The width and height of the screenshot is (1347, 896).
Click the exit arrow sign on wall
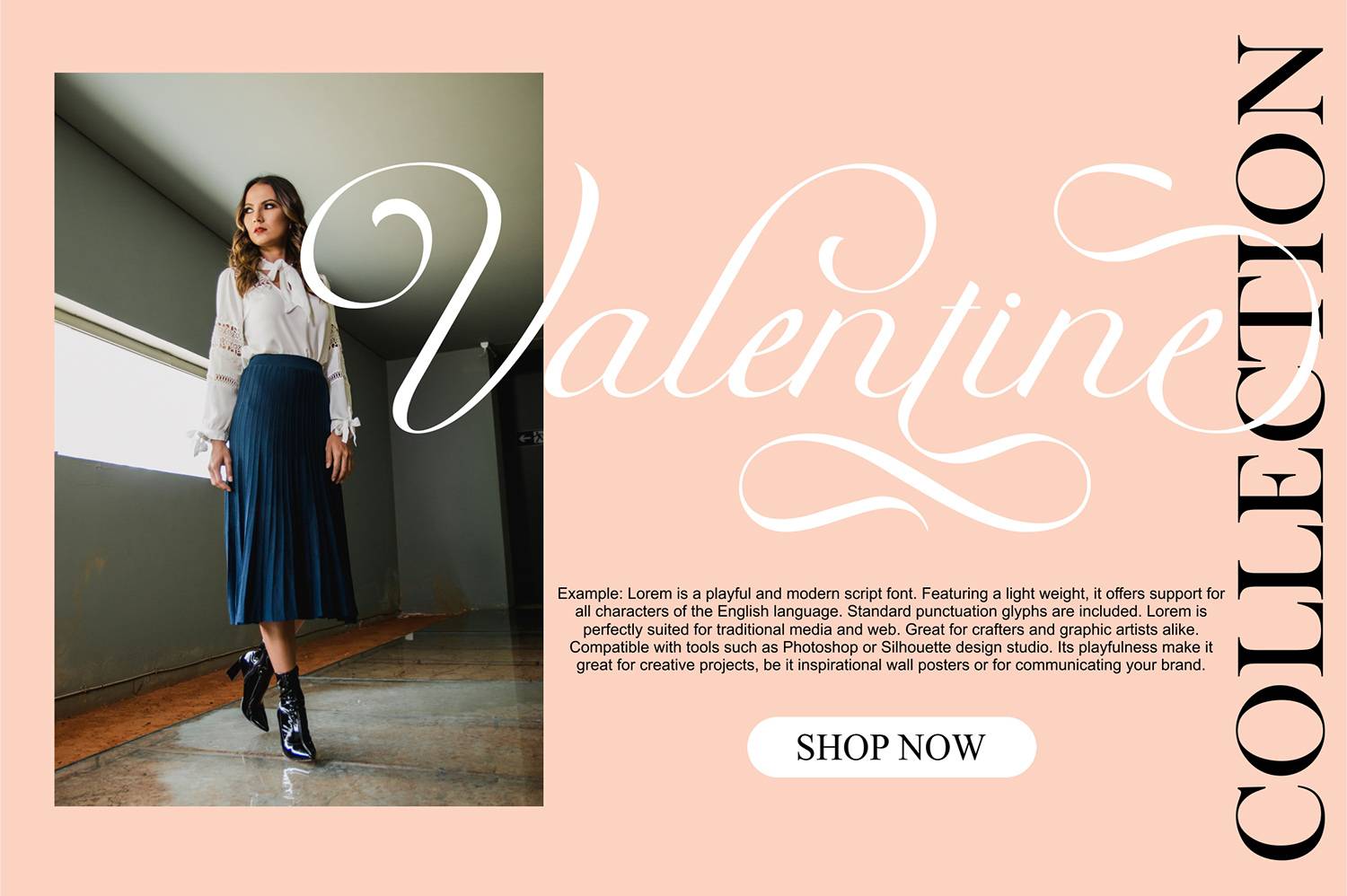click(x=531, y=437)
